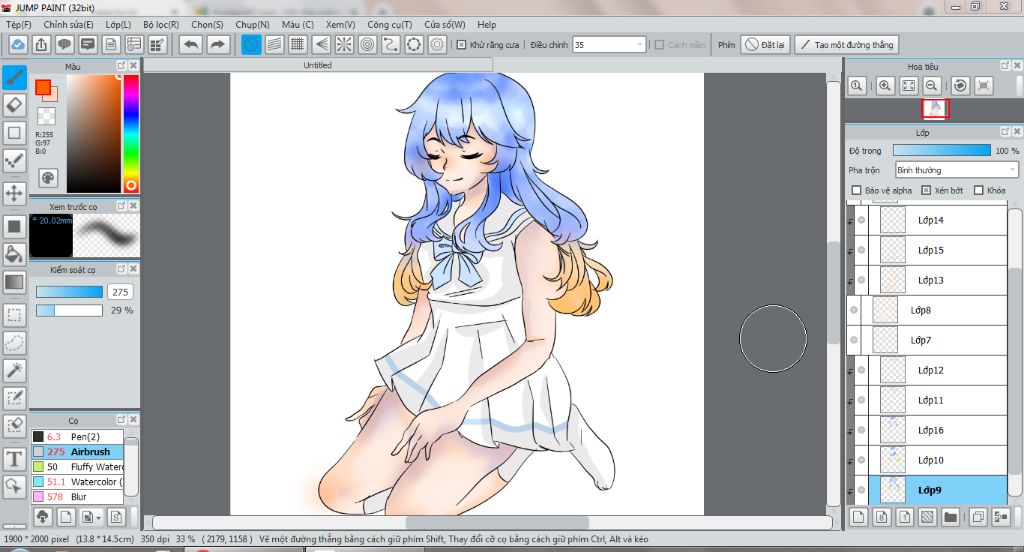Open the Điều chỉnh value dropdown
This screenshot has width=1024, height=552.
(x=639, y=44)
